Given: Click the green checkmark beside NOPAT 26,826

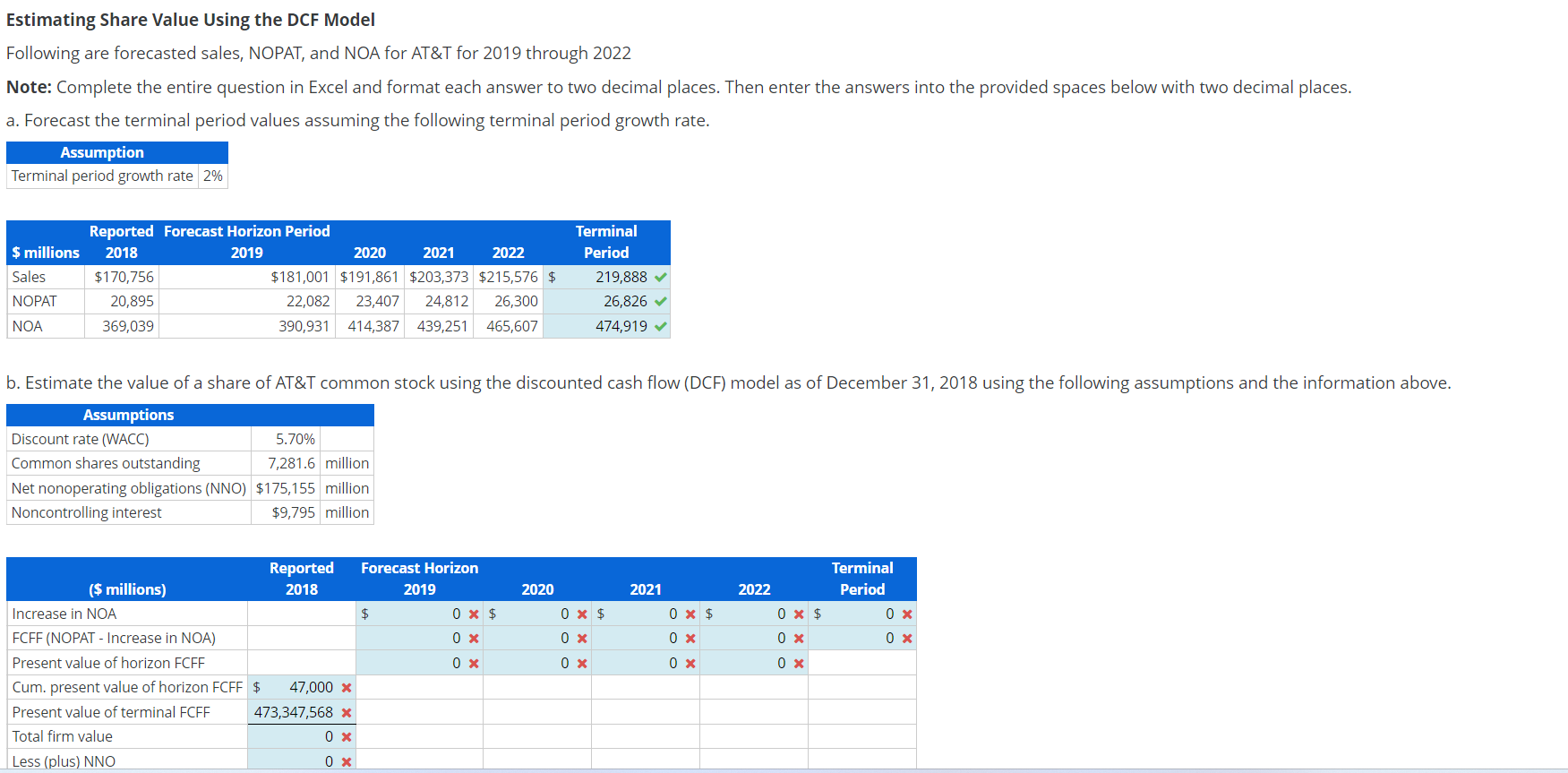Looking at the screenshot, I should click(x=661, y=301).
